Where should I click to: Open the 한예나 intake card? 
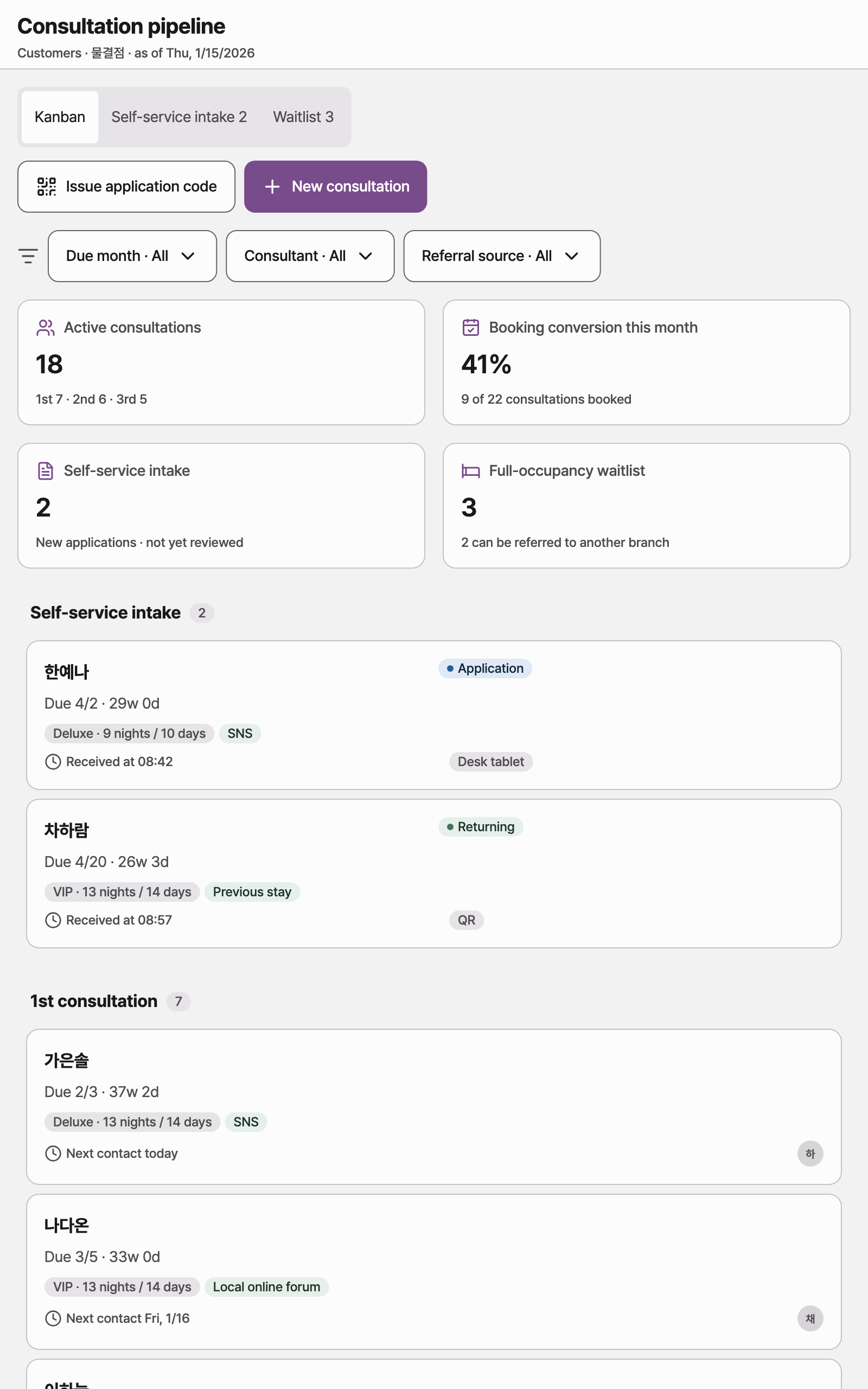(434, 715)
